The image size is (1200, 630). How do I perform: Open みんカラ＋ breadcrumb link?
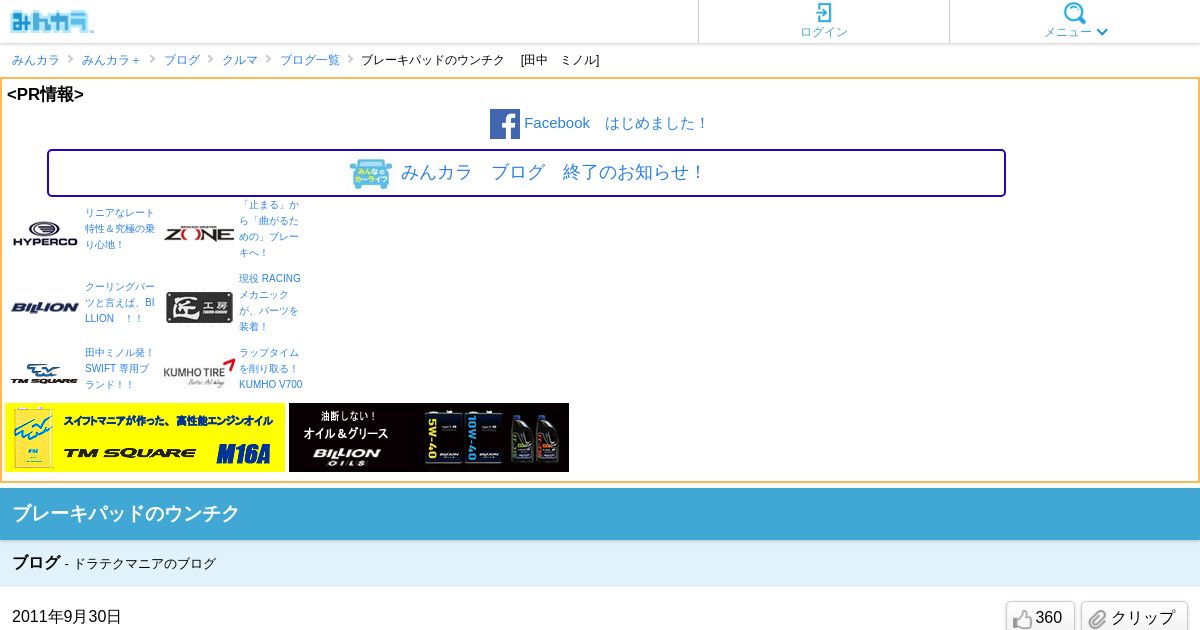[x=111, y=60]
